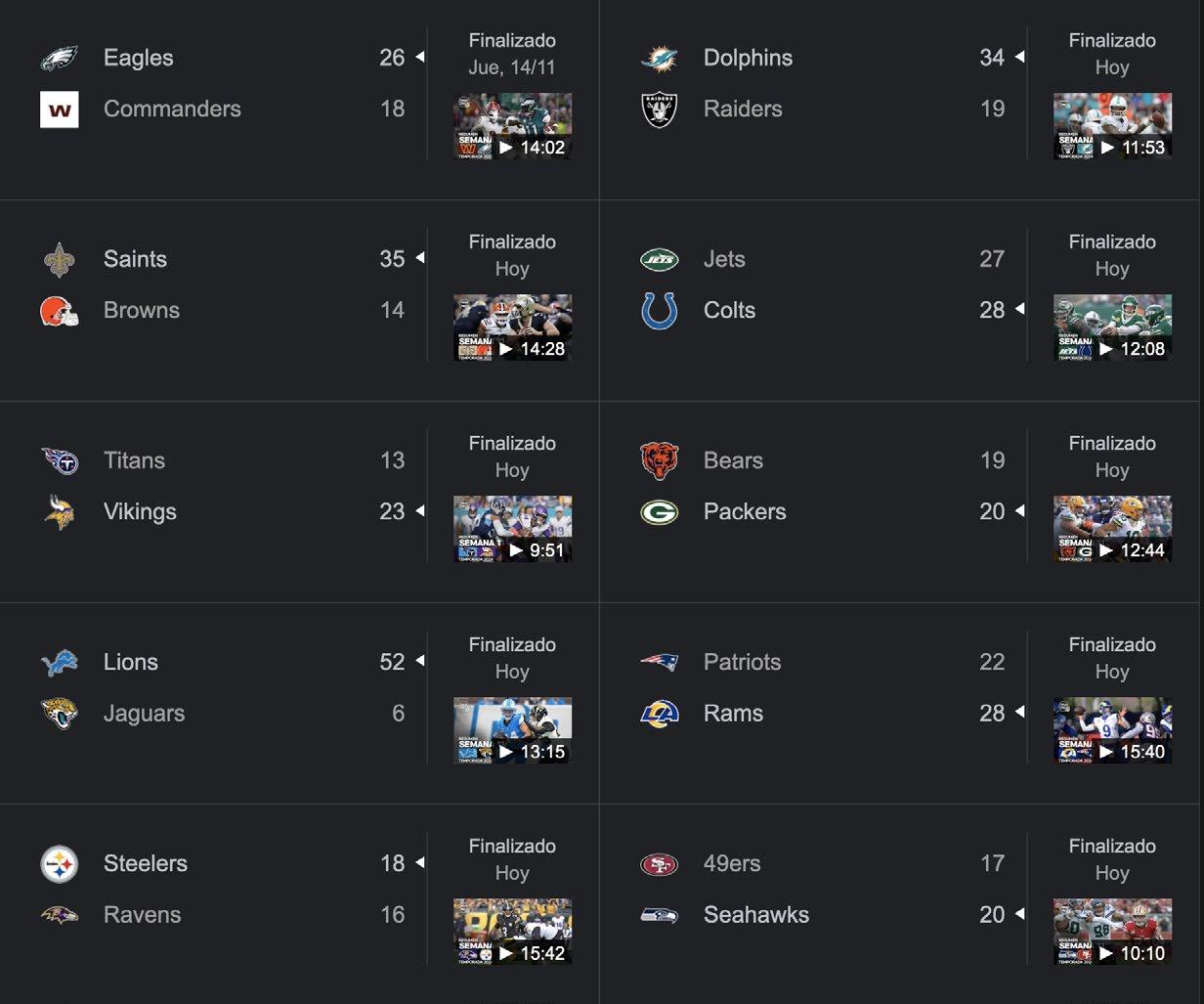Play the Lions vs Jaguars 13:15 recap
Image resolution: width=1204 pixels, height=1004 pixels.
coord(512,730)
